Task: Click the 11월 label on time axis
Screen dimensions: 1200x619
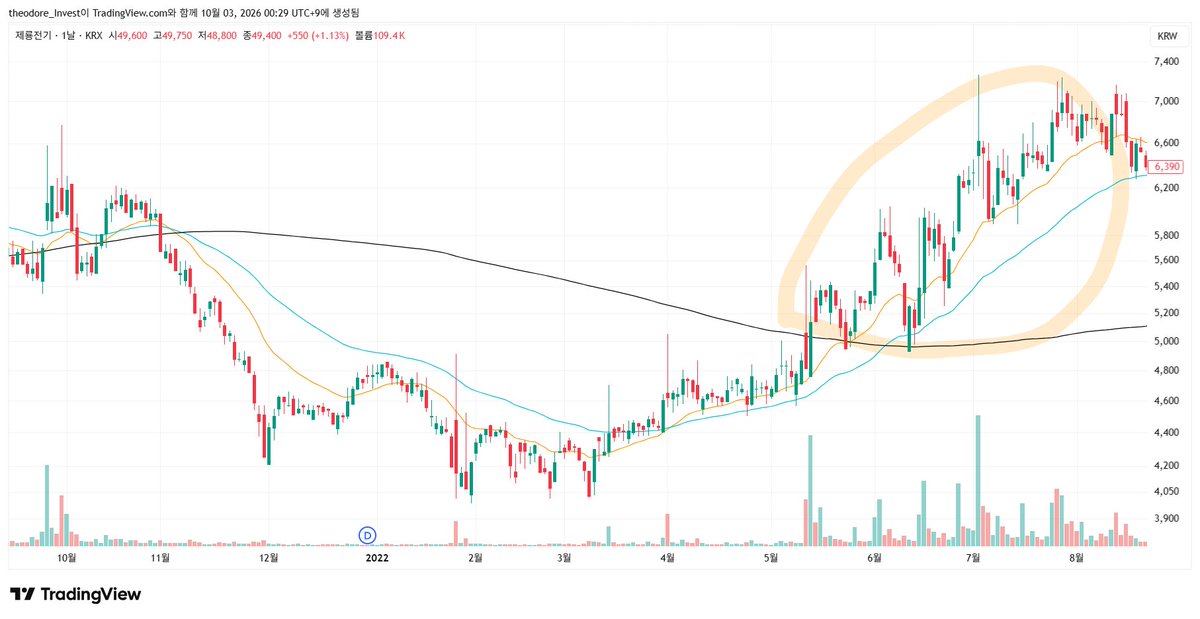Action: pyautogui.click(x=159, y=558)
